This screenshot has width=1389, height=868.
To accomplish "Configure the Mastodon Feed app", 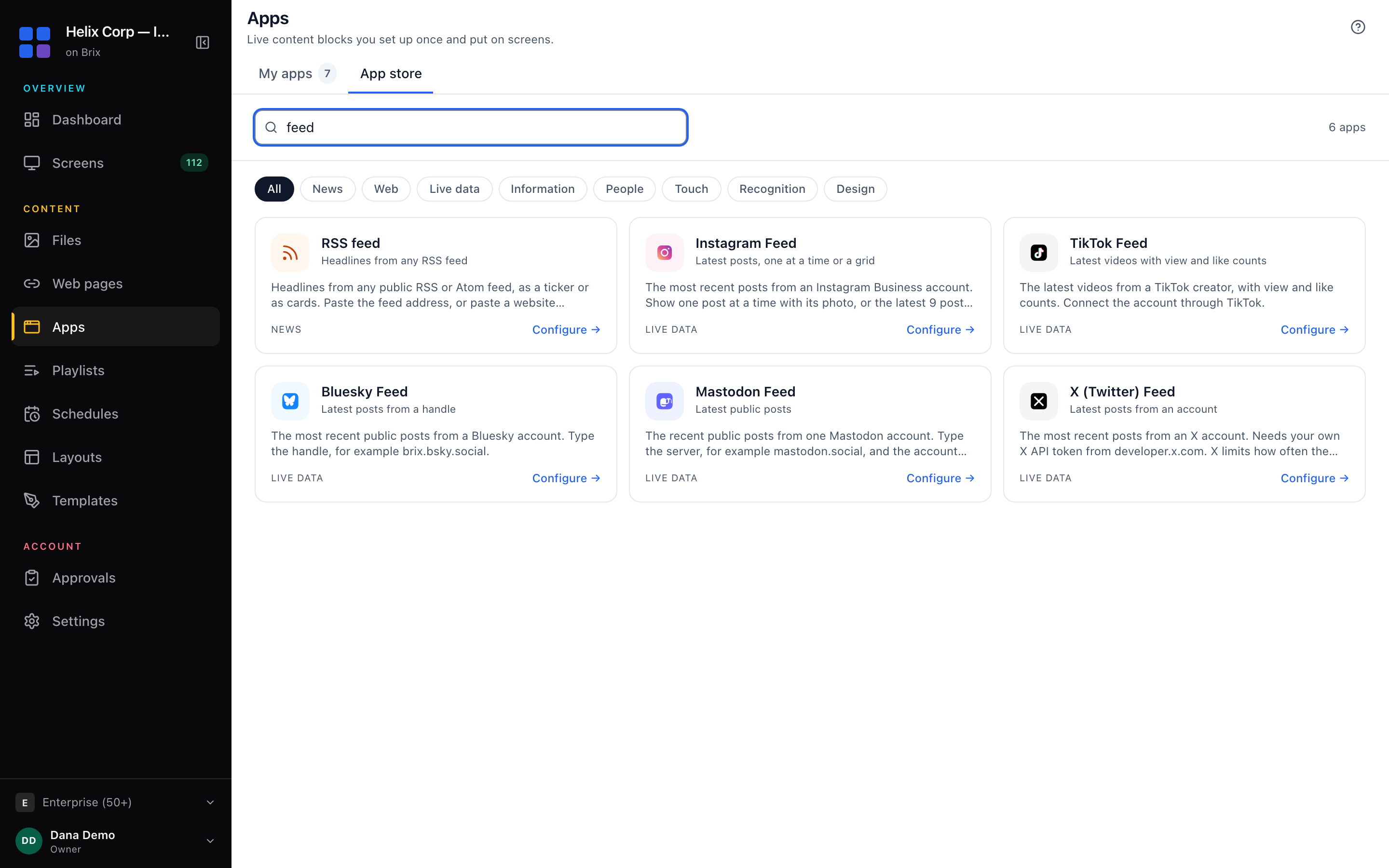I will (940, 478).
